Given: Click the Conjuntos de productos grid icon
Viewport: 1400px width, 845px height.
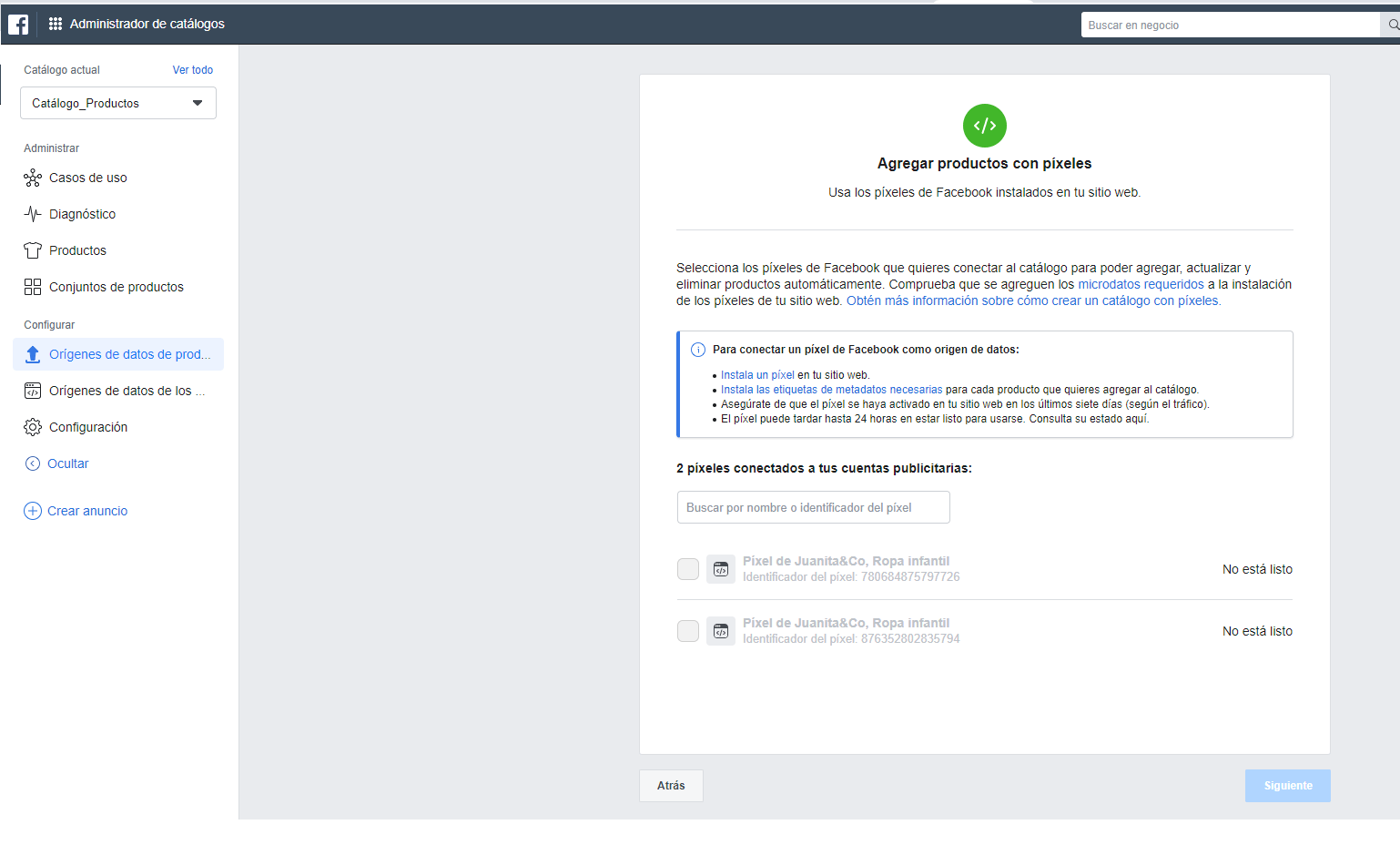Looking at the screenshot, I should coord(33,287).
